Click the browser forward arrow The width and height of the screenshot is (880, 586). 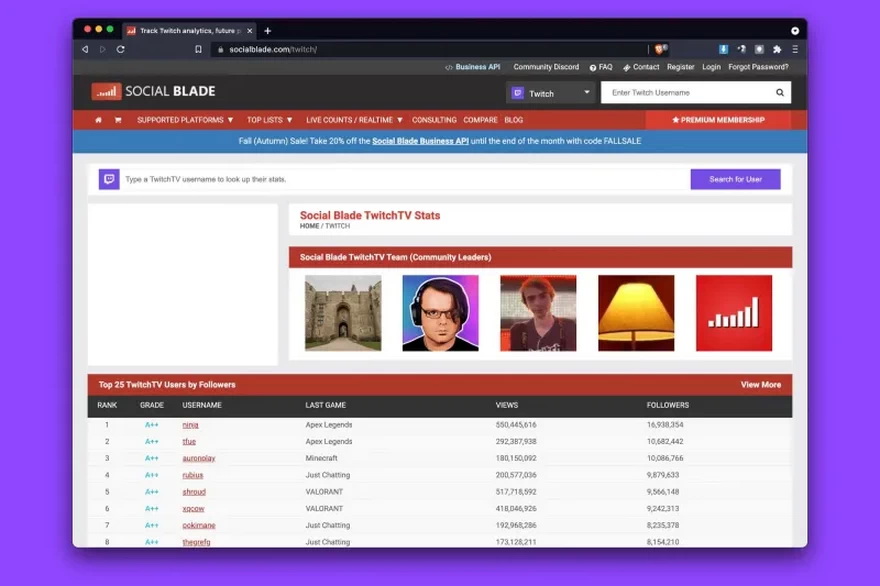[103, 49]
